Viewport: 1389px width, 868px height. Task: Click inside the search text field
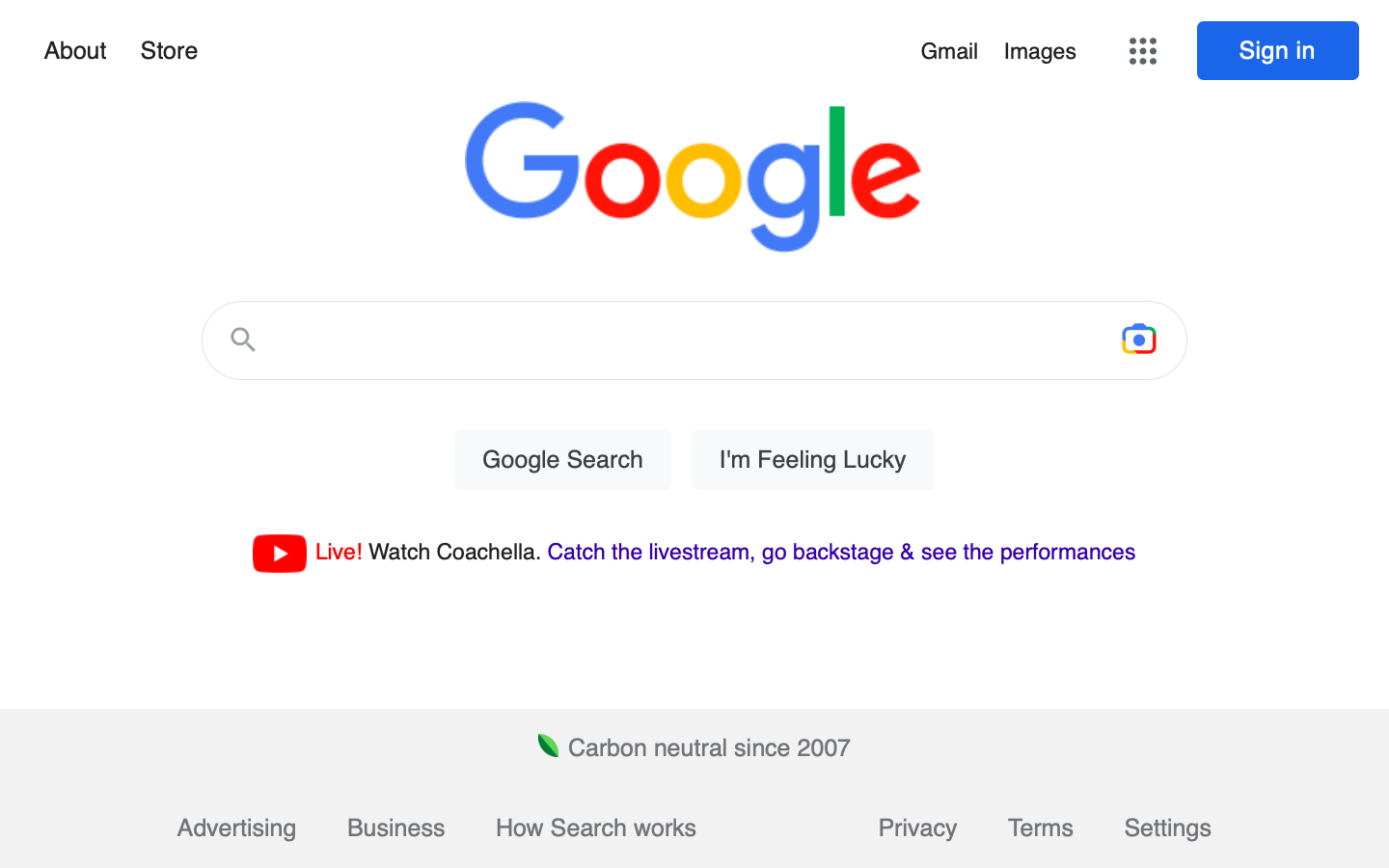675,340
